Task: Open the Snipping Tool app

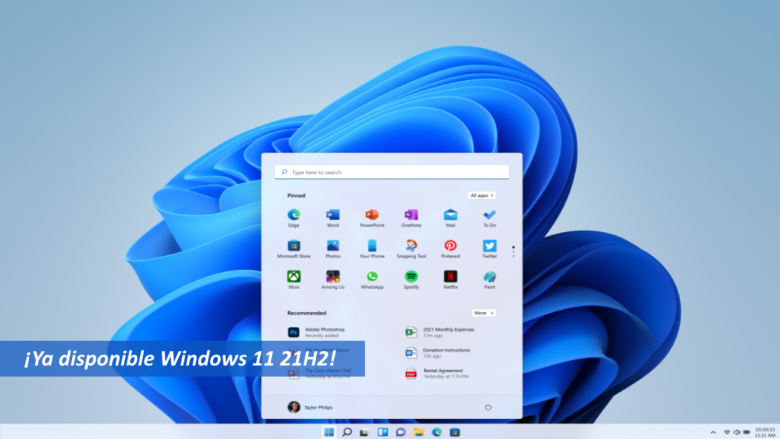Action: pos(411,247)
